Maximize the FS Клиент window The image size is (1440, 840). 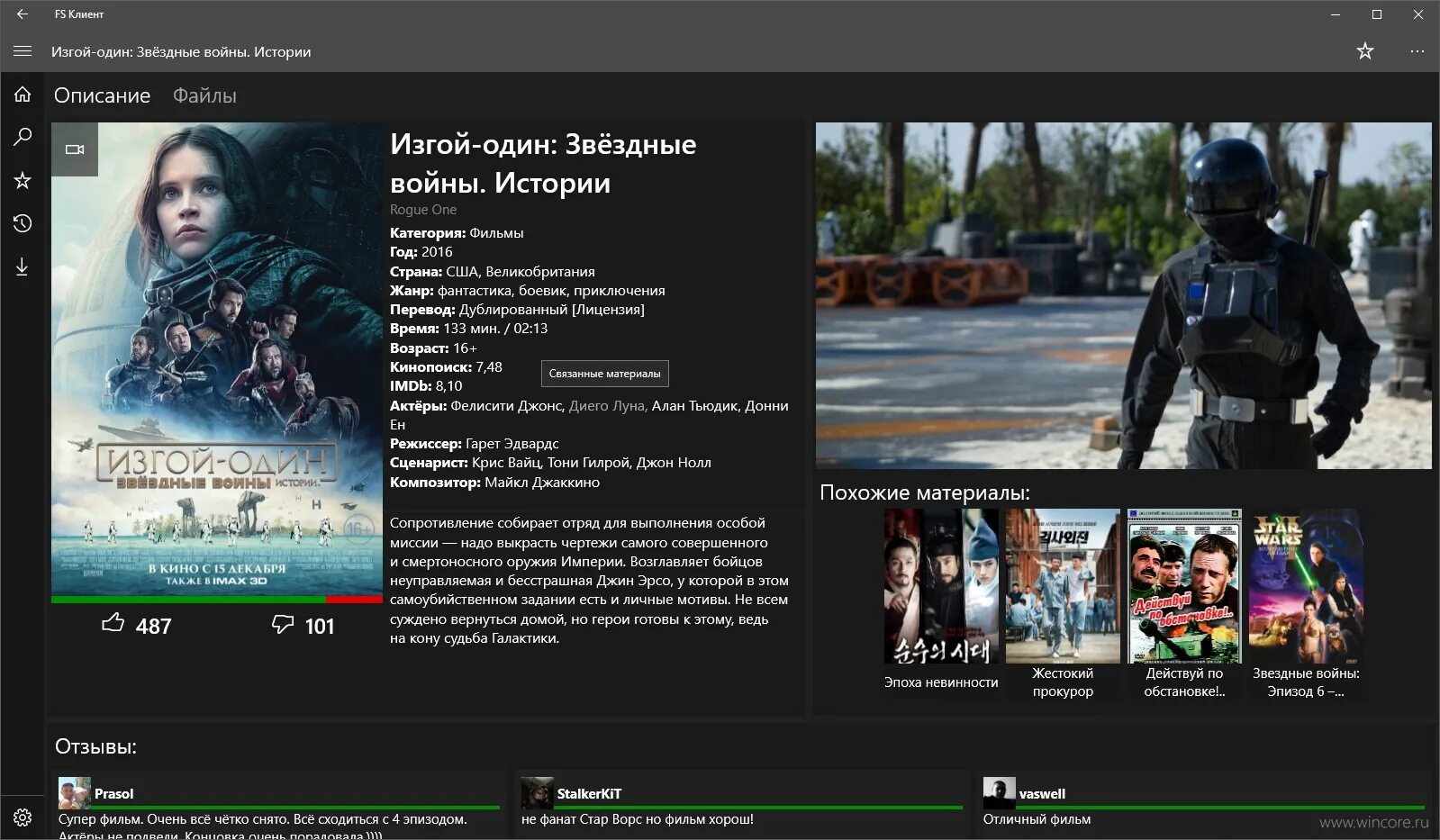(1377, 14)
